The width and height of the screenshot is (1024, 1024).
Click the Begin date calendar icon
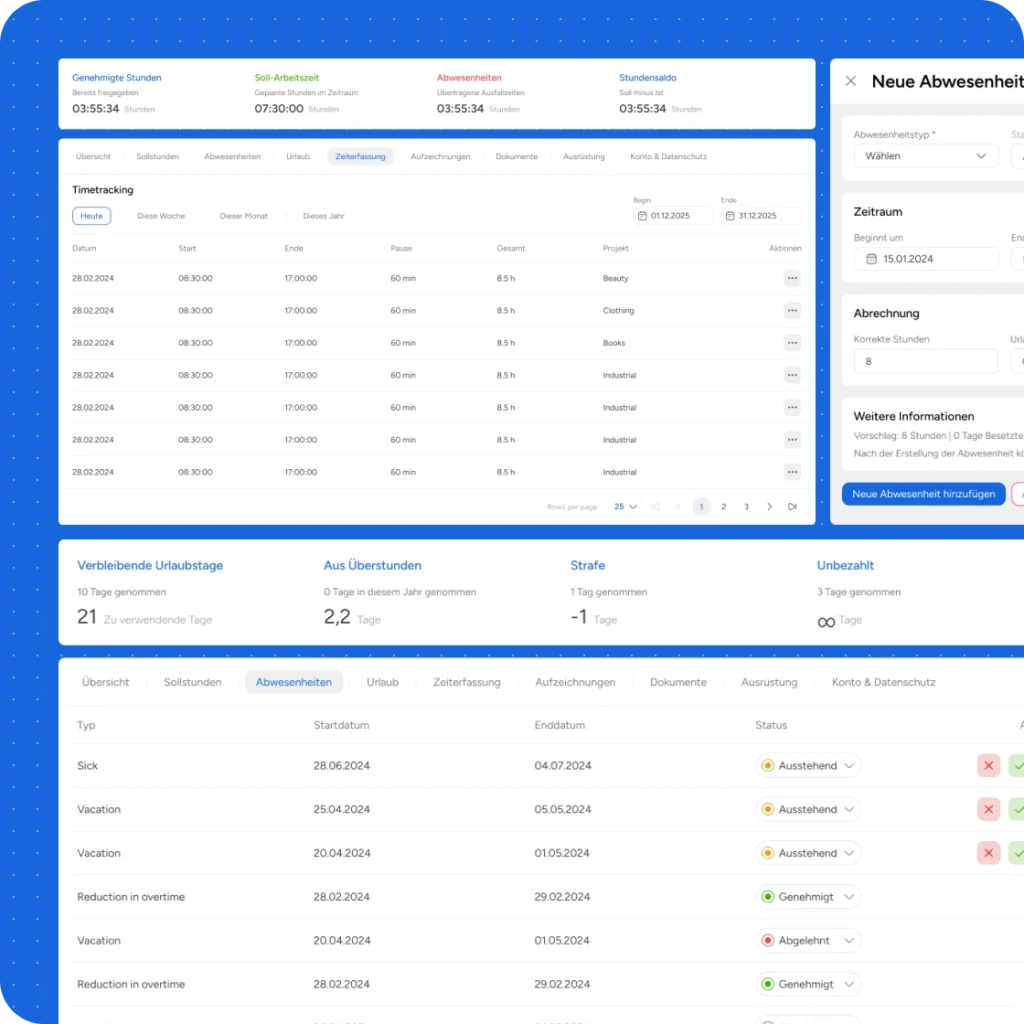tap(641, 216)
